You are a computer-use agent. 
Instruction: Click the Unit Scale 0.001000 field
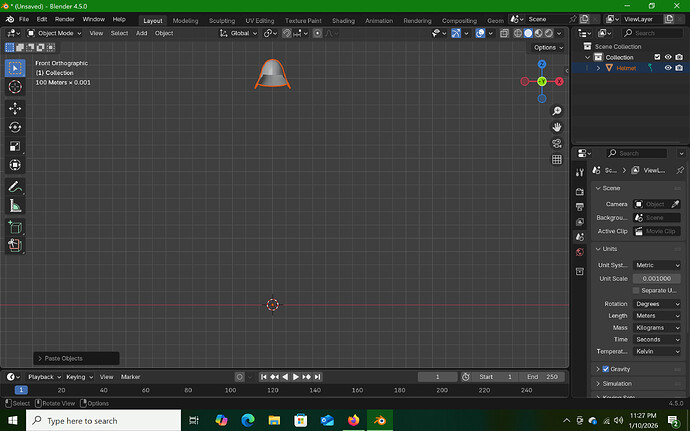pos(657,279)
